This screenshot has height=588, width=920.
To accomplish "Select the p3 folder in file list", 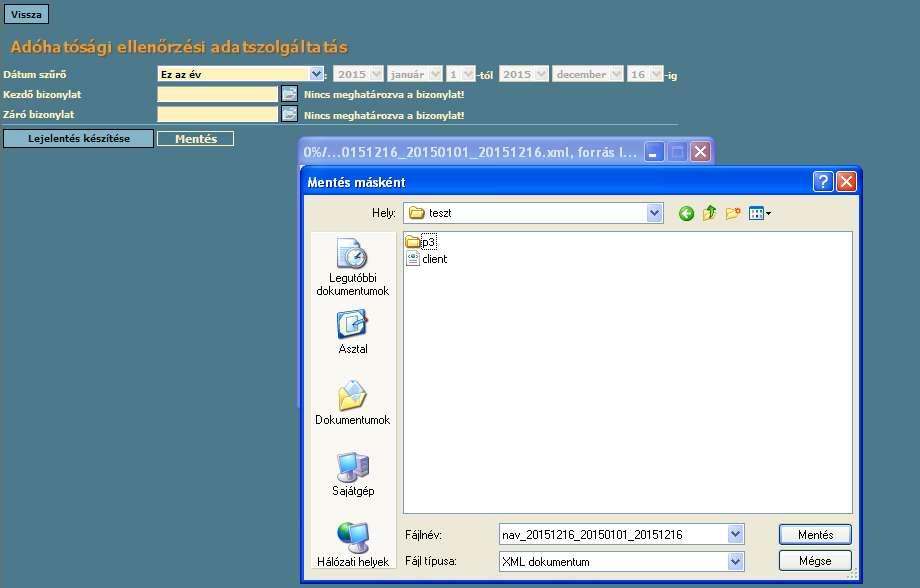I will (421, 242).
